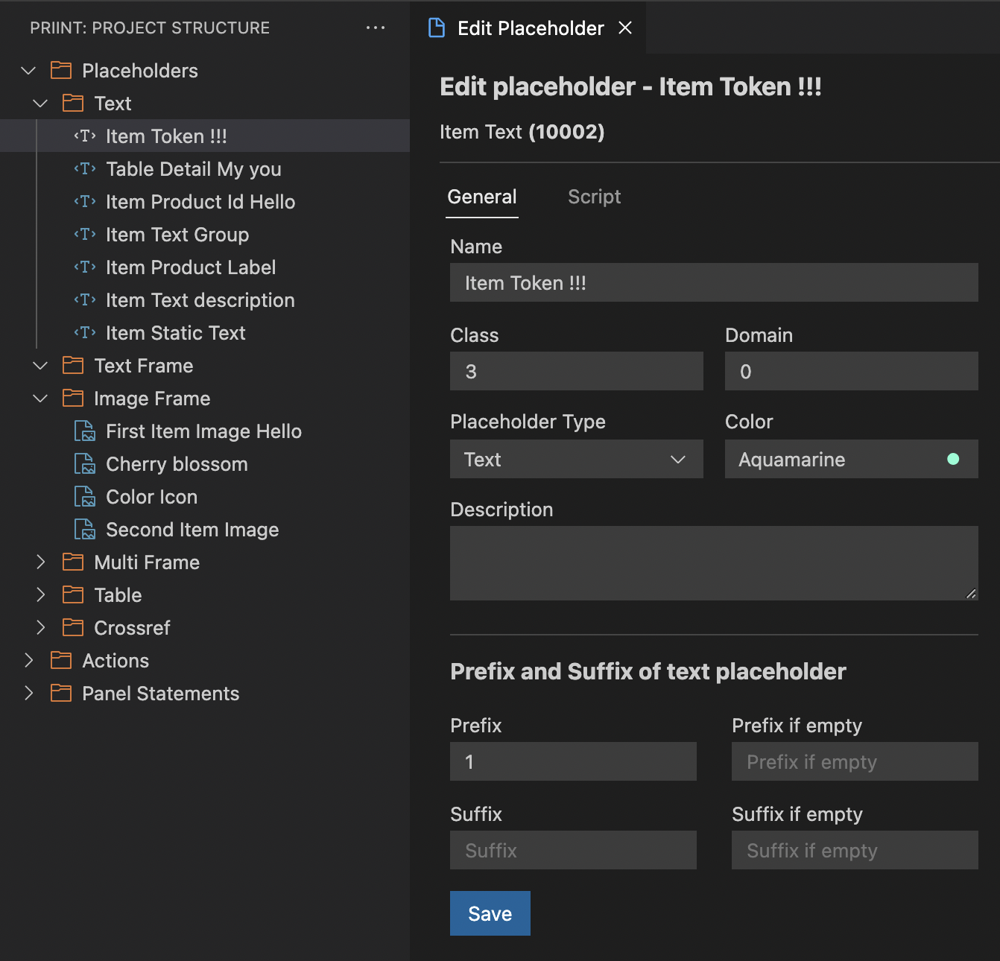Click the Actions folder icon
1000x961 pixels.
(61, 660)
